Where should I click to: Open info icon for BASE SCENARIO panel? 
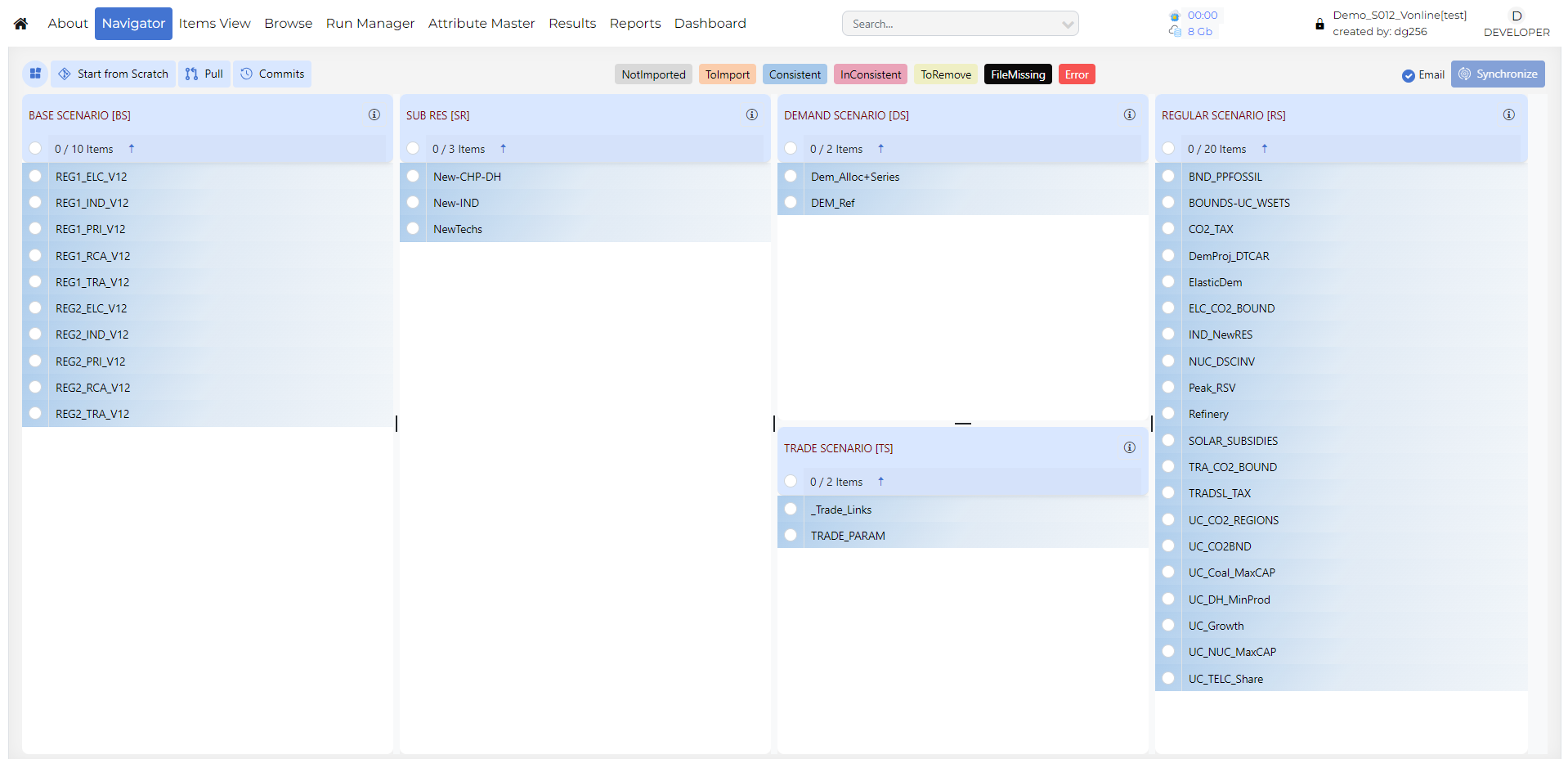tap(374, 115)
